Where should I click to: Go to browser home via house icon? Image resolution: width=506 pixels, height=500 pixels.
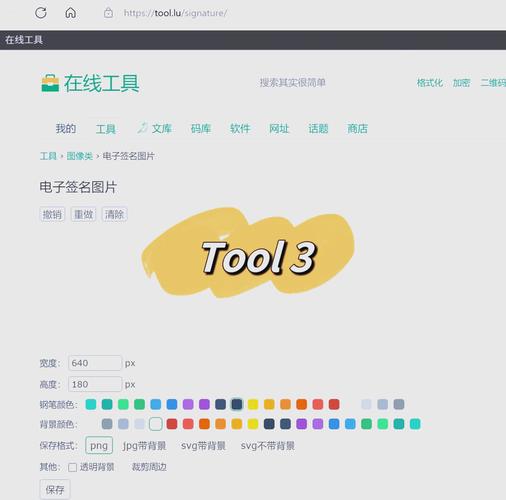[70, 13]
